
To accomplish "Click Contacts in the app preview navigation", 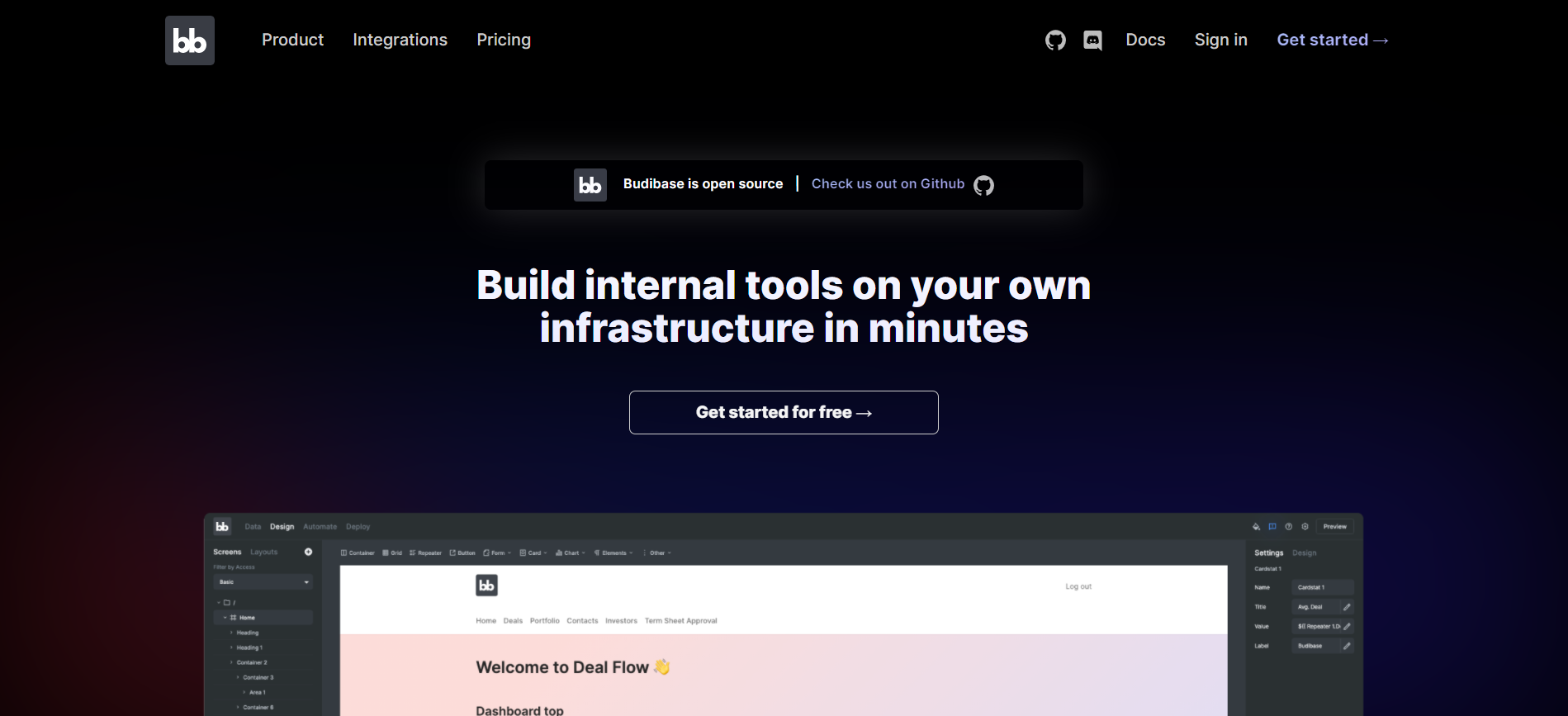I will [x=582, y=621].
